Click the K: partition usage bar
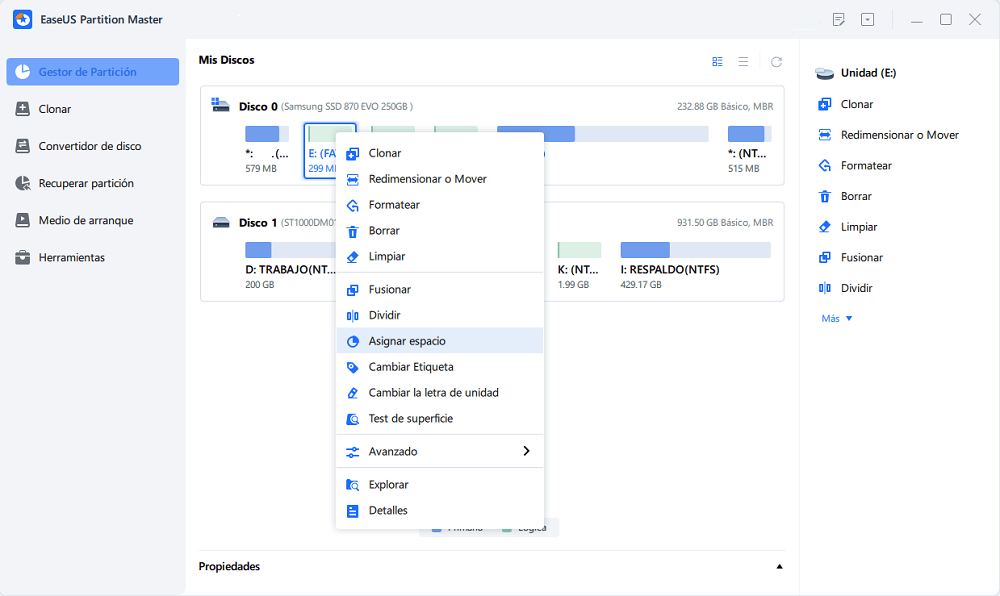1000x596 pixels. click(x=579, y=250)
